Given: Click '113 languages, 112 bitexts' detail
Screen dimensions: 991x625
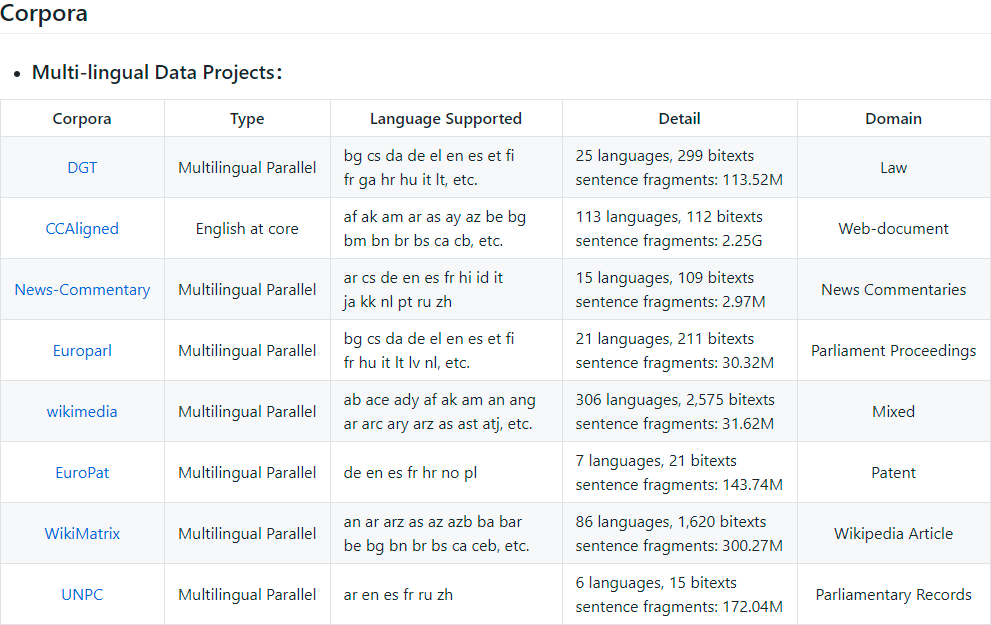Looking at the screenshot, I should 669,217.
